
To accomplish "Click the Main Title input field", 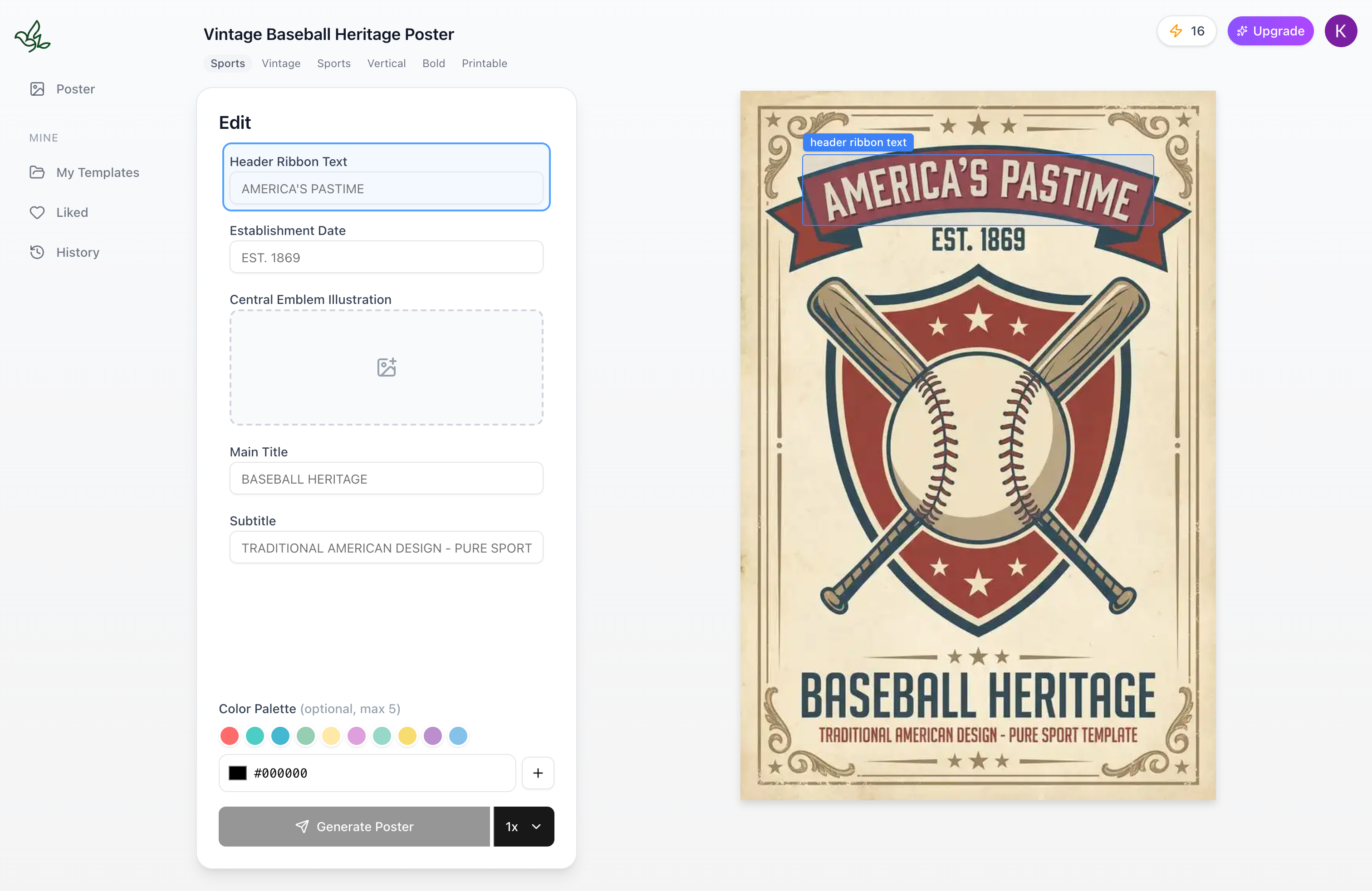I will coord(386,478).
